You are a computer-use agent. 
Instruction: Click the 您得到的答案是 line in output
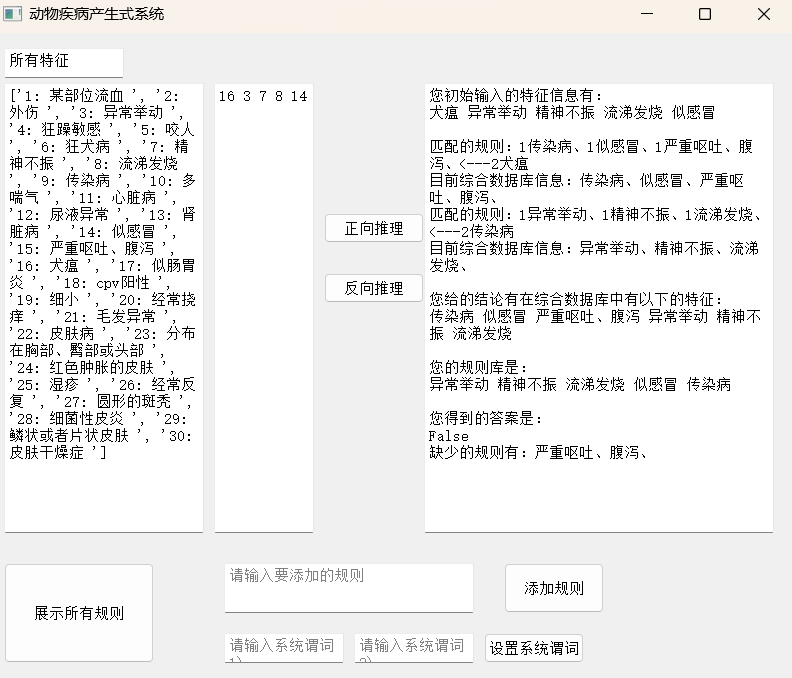point(486,418)
